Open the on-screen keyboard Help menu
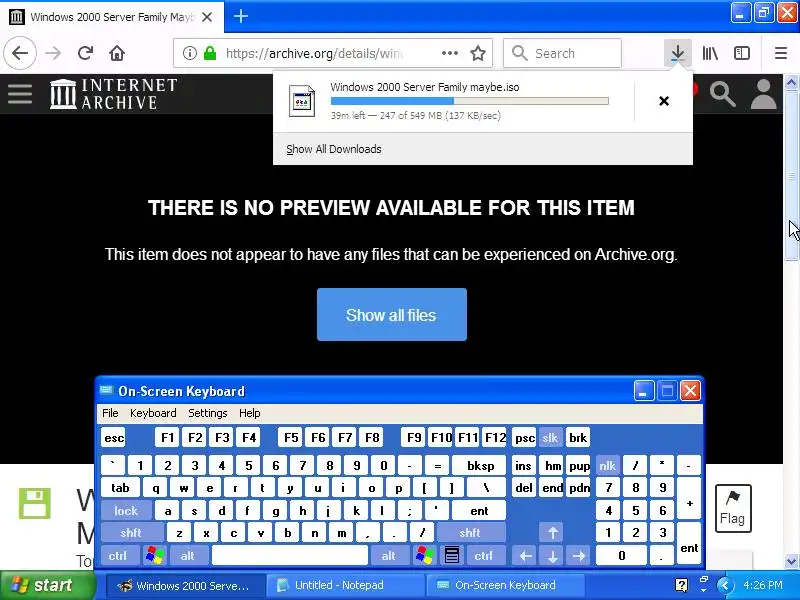This screenshot has width=800, height=600. click(249, 413)
